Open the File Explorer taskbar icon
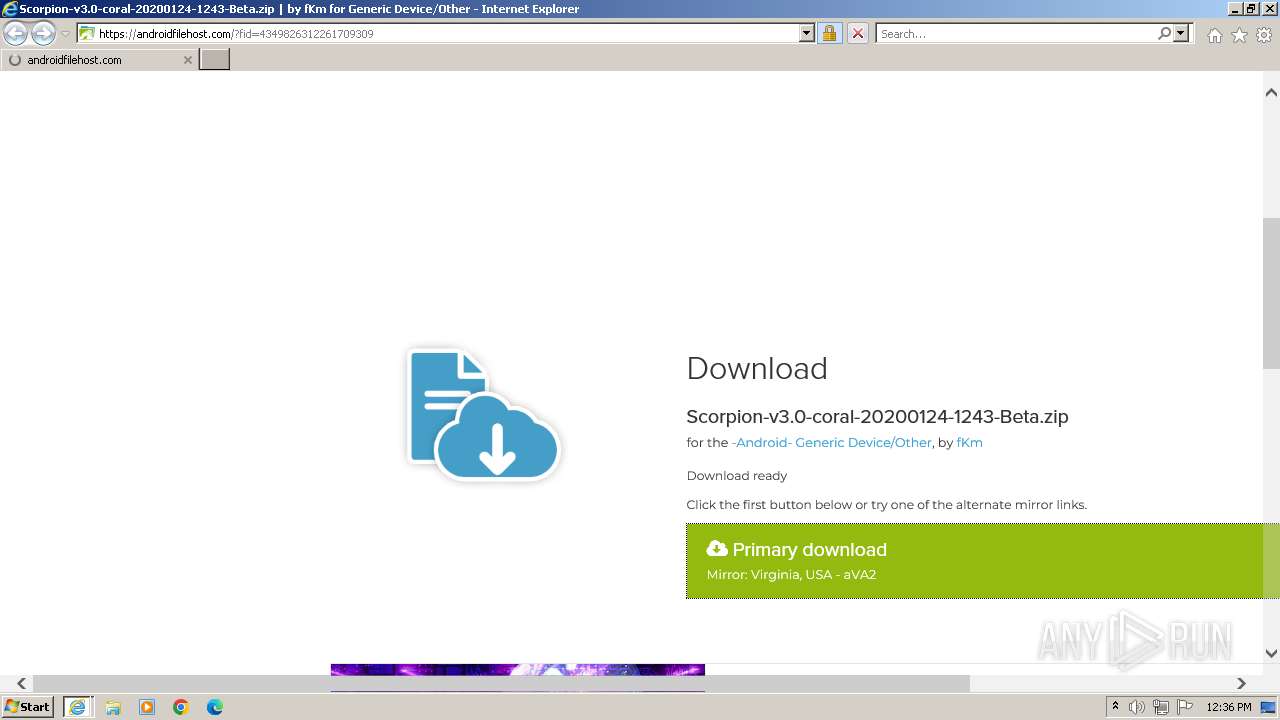The width and height of the screenshot is (1280, 720). [x=113, y=707]
